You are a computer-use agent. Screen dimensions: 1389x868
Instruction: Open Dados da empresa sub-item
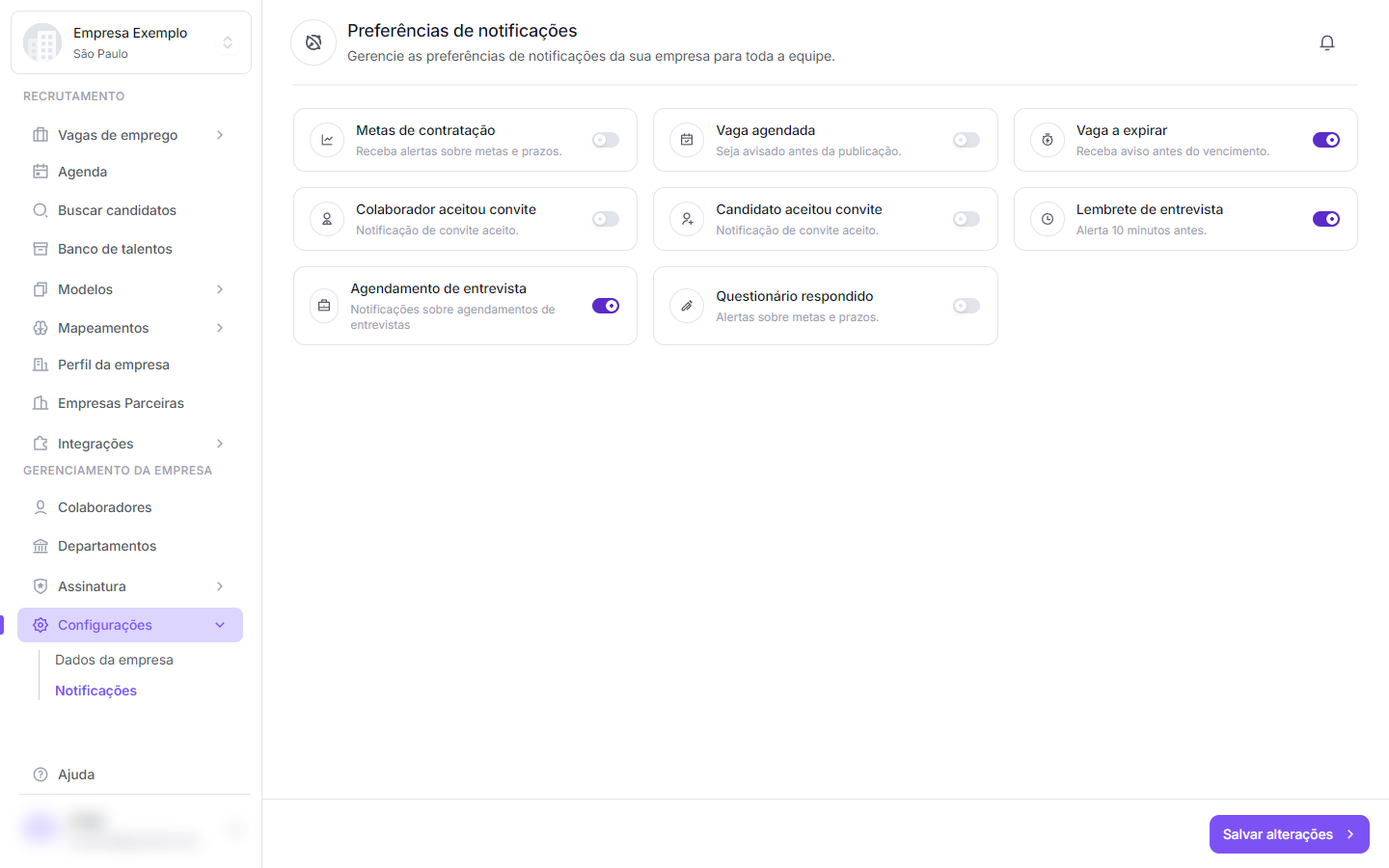(114, 660)
